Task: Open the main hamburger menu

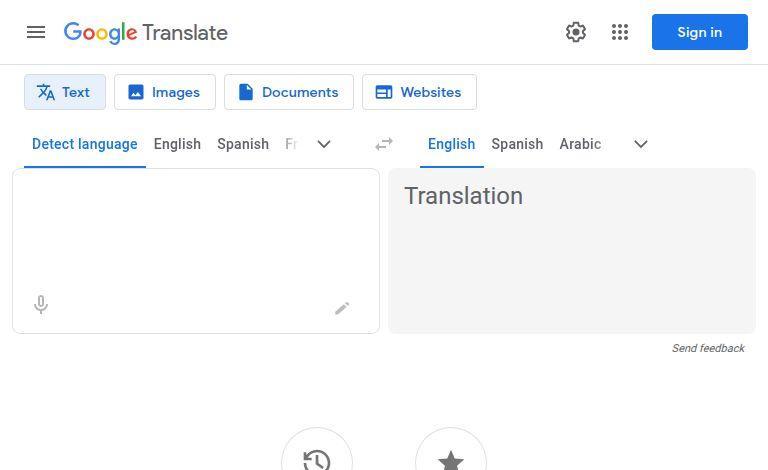Action: [x=36, y=32]
